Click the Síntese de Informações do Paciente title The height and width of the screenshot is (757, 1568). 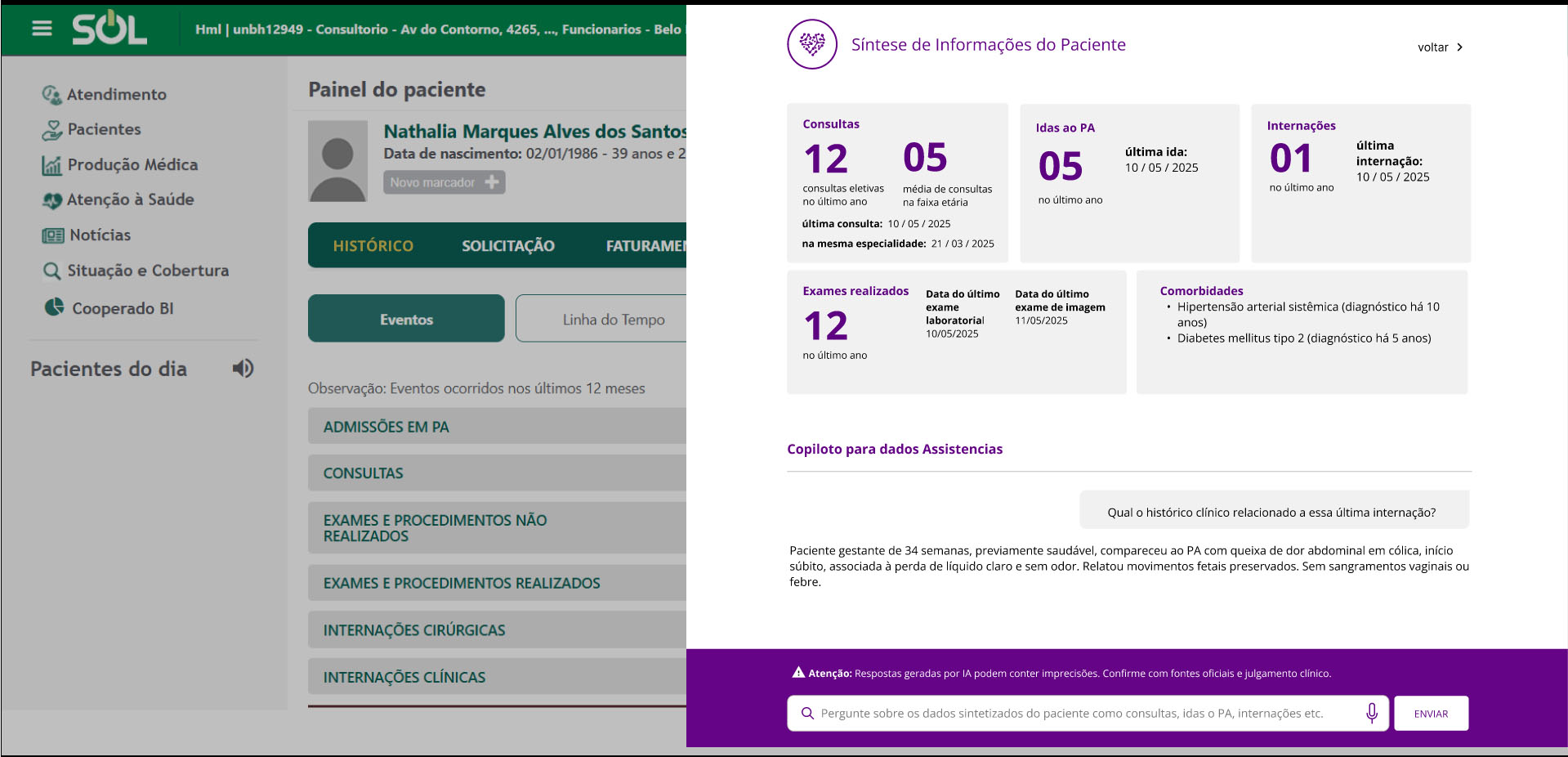coord(988,45)
